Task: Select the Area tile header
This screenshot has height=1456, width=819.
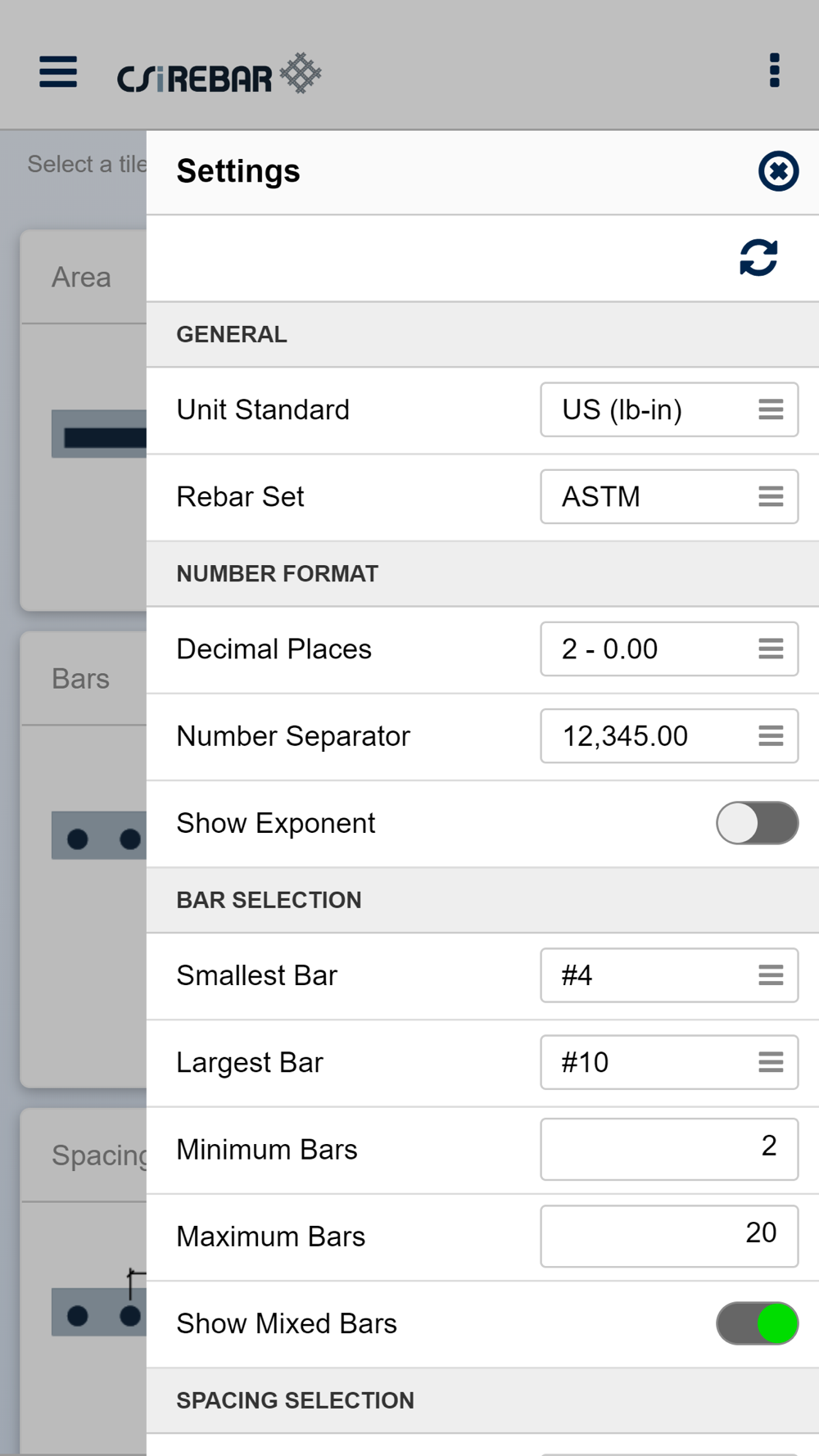Action: click(84, 277)
